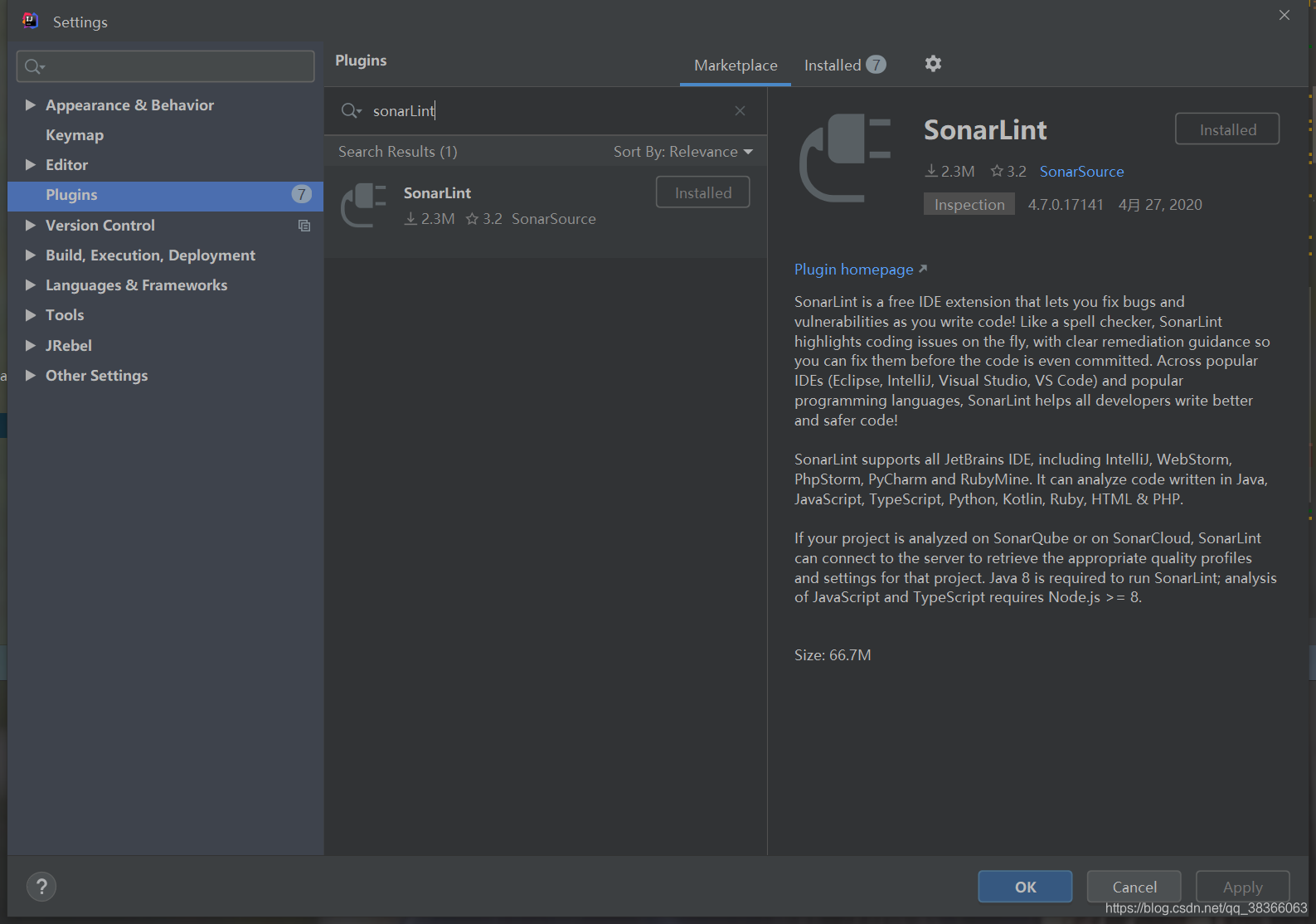Click the Apply button
Viewport: 1316px width, 924px height.
click(x=1243, y=887)
